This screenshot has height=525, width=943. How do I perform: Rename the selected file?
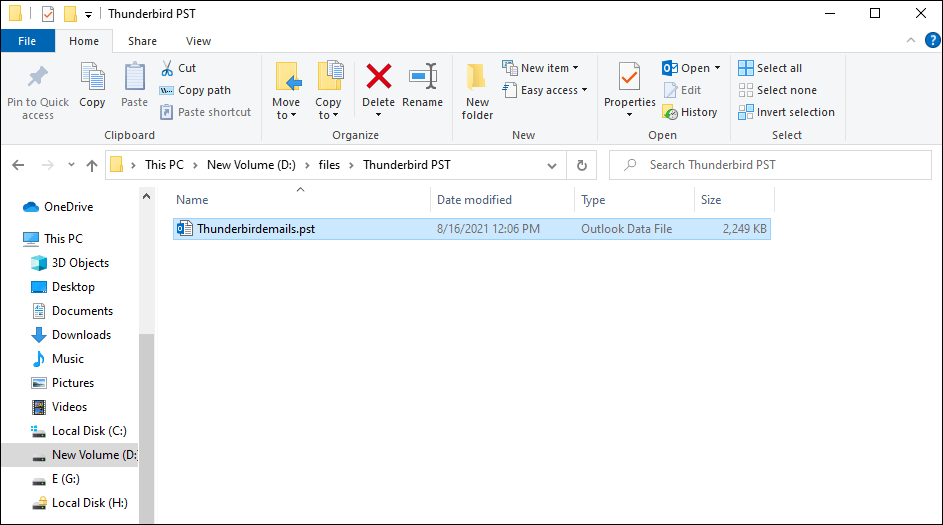(422, 85)
